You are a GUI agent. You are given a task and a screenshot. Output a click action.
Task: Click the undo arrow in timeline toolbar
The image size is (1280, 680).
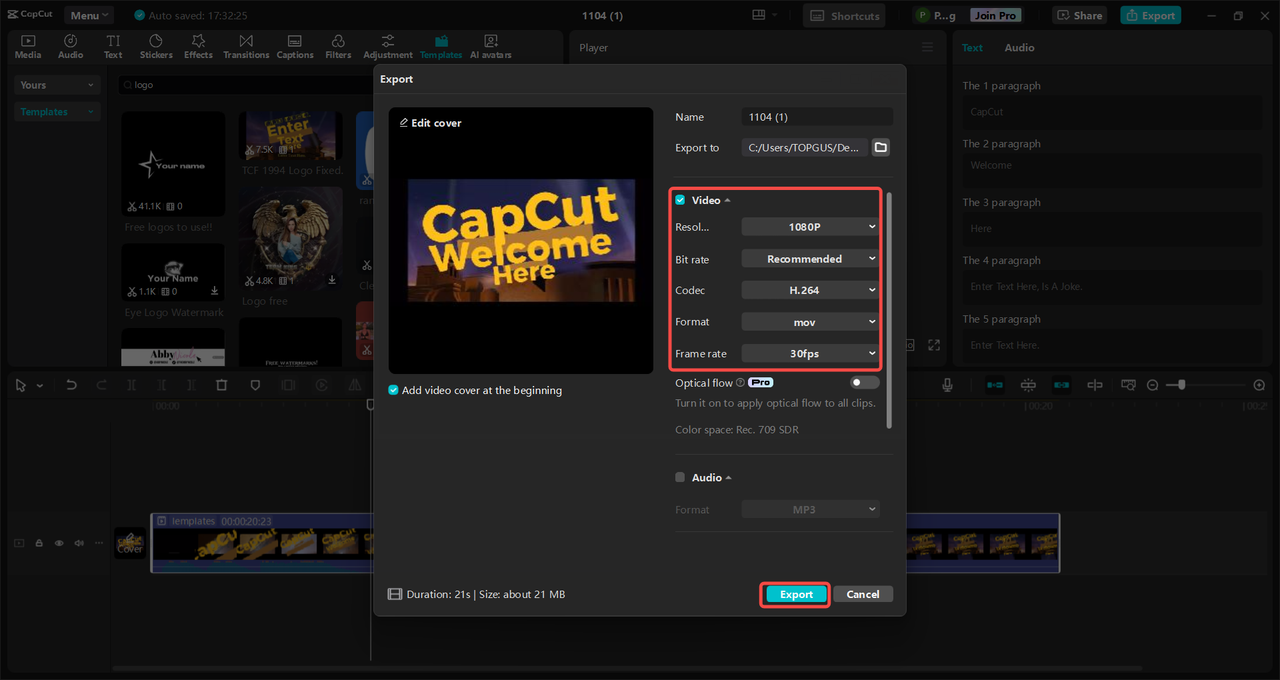point(71,385)
